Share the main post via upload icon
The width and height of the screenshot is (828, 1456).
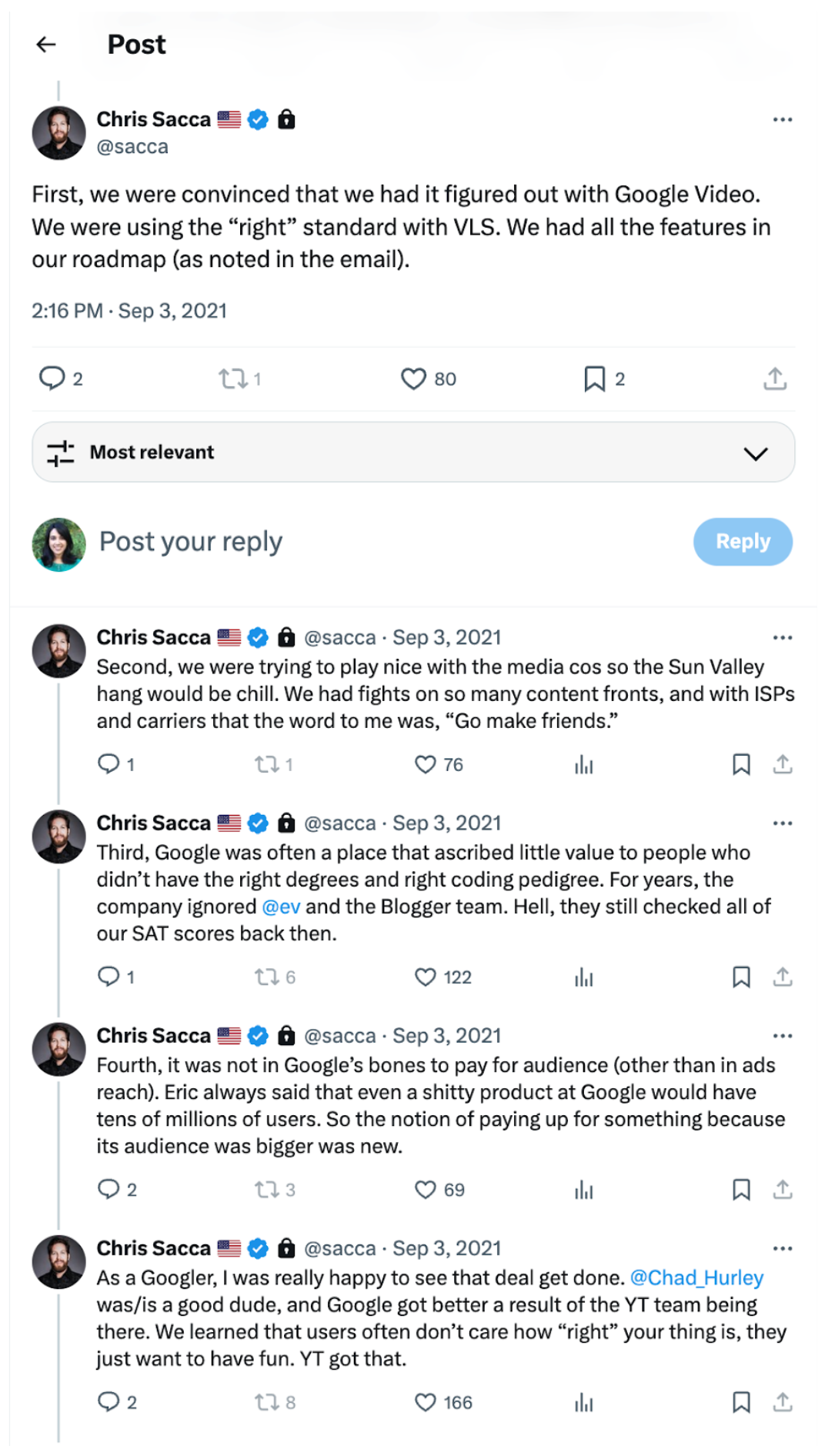(x=775, y=378)
